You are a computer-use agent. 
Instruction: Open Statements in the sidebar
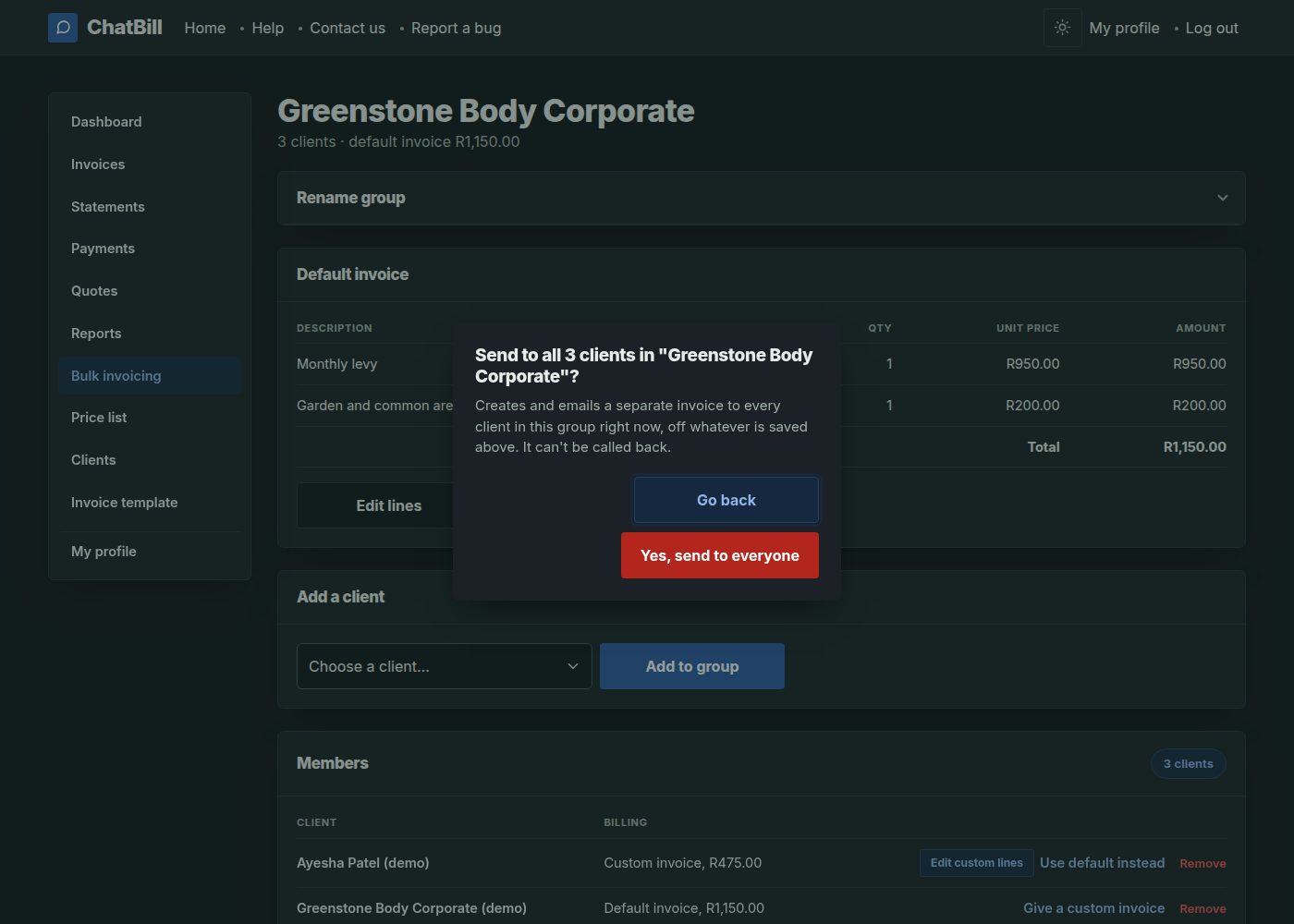click(150, 207)
